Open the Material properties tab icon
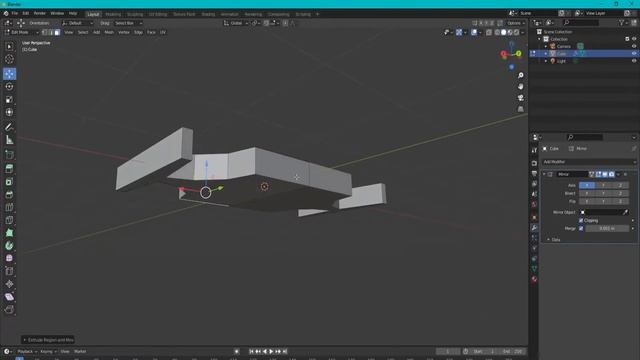Image resolution: width=640 pixels, height=360 pixels. point(534,280)
